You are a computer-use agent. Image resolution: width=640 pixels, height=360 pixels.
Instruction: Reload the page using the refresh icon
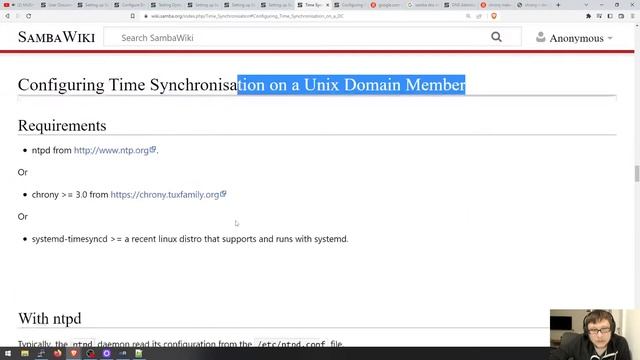[29, 16]
